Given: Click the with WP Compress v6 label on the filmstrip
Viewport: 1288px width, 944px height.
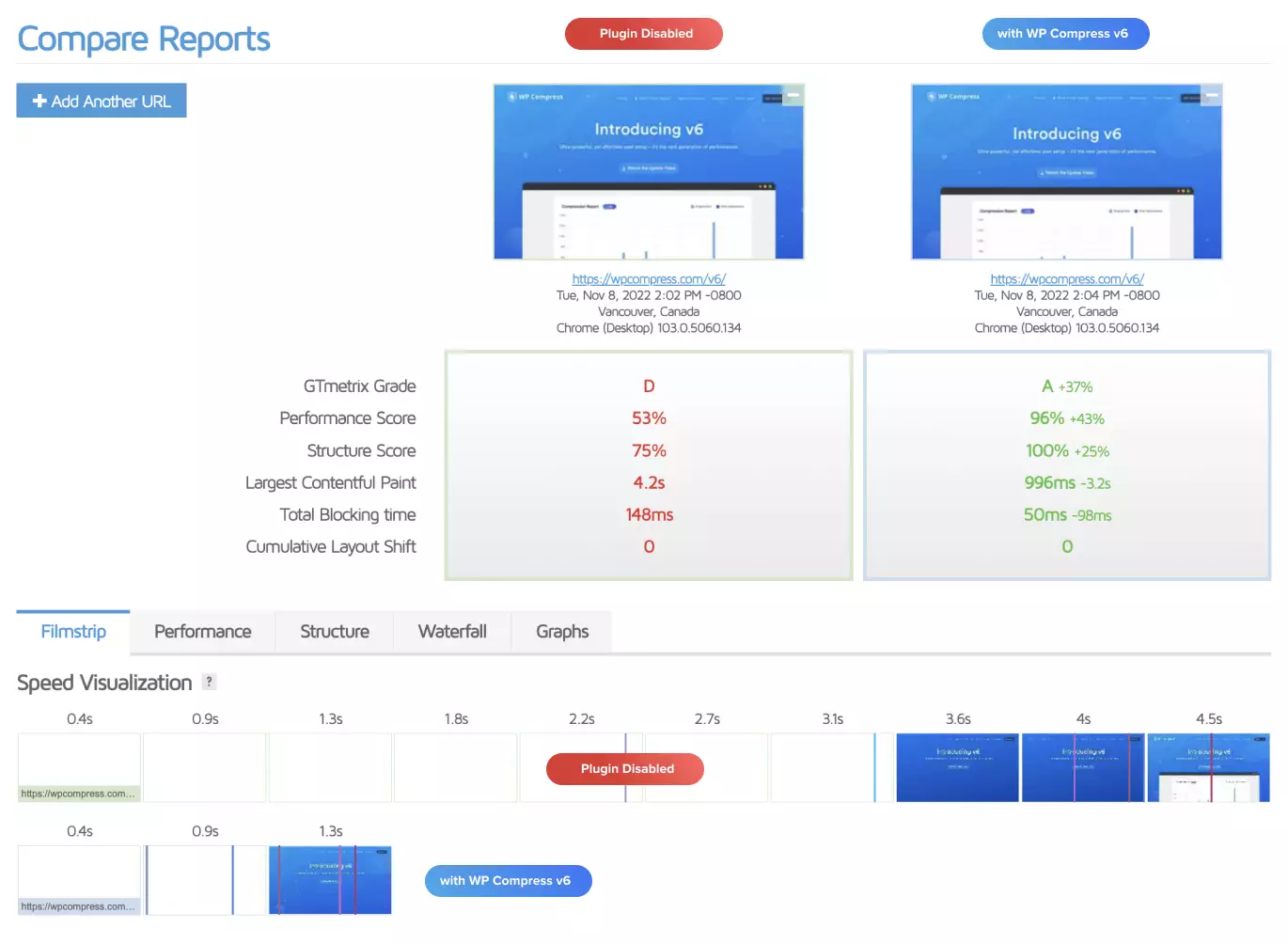Looking at the screenshot, I should pyautogui.click(x=509, y=881).
